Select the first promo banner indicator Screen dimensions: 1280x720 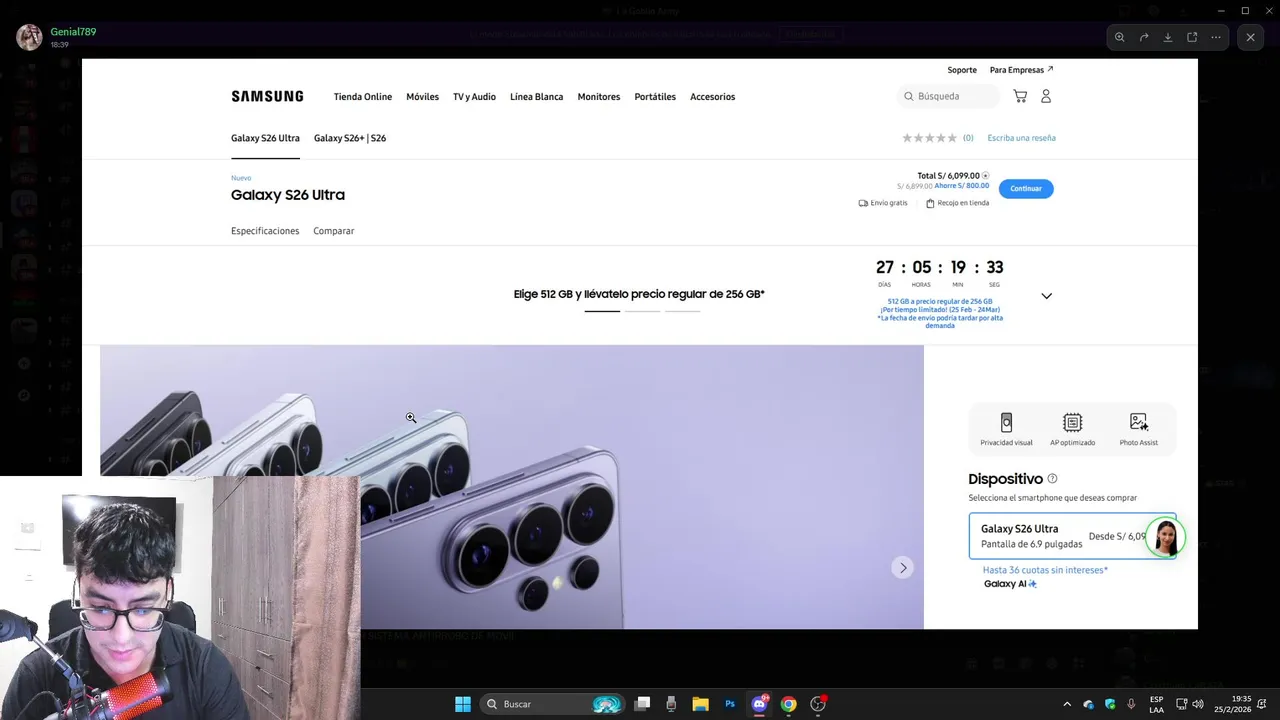pyautogui.click(x=602, y=311)
